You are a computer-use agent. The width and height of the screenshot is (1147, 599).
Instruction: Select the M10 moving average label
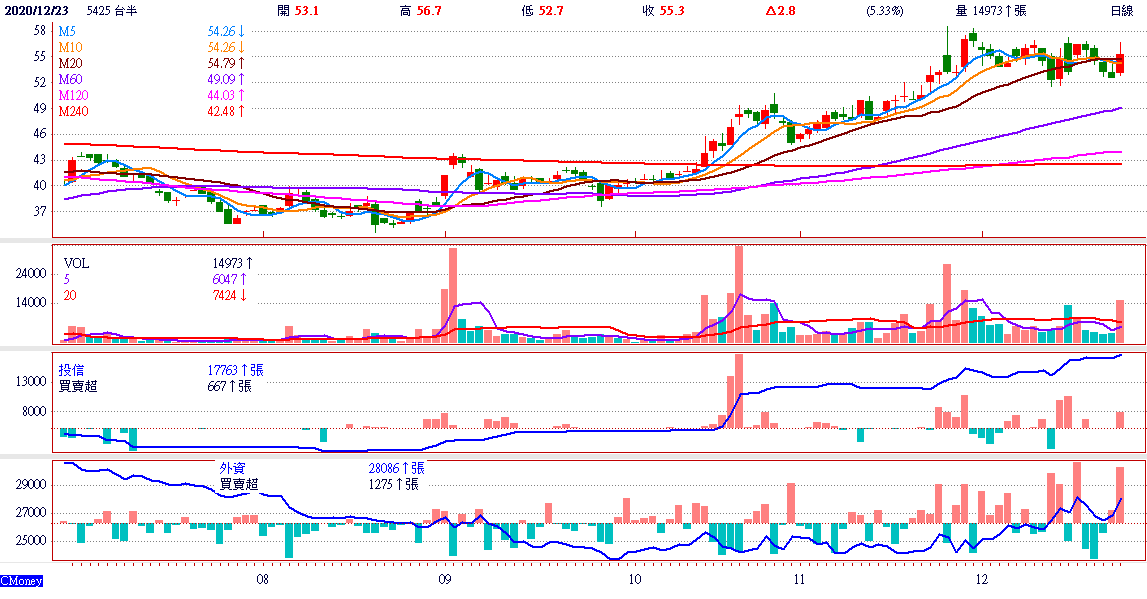pyautogui.click(x=70, y=48)
